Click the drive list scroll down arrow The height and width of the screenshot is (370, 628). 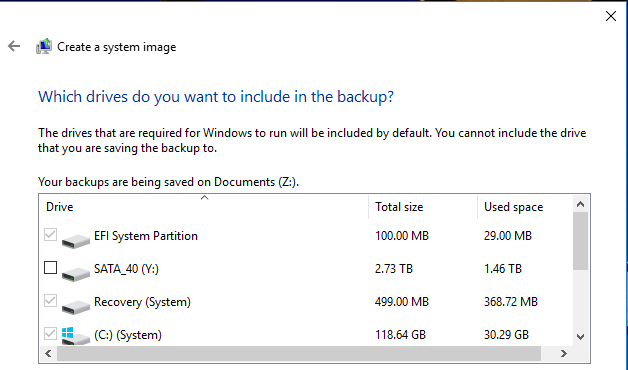pyautogui.click(x=580, y=337)
